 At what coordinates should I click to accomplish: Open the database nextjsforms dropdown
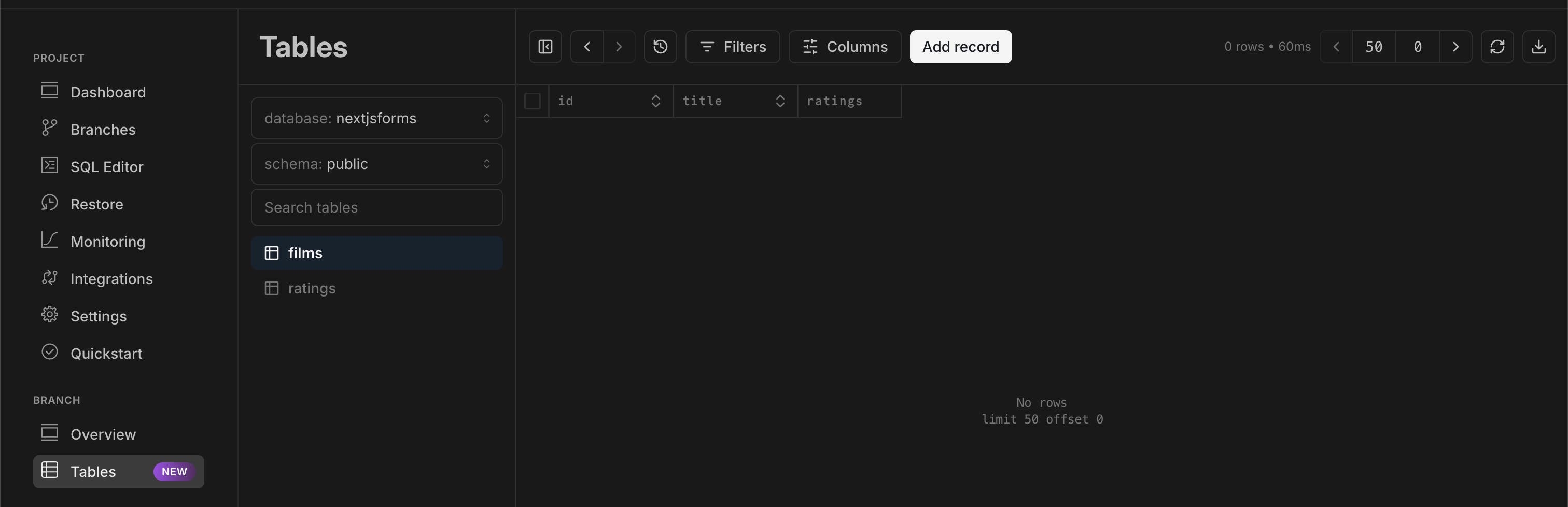376,118
